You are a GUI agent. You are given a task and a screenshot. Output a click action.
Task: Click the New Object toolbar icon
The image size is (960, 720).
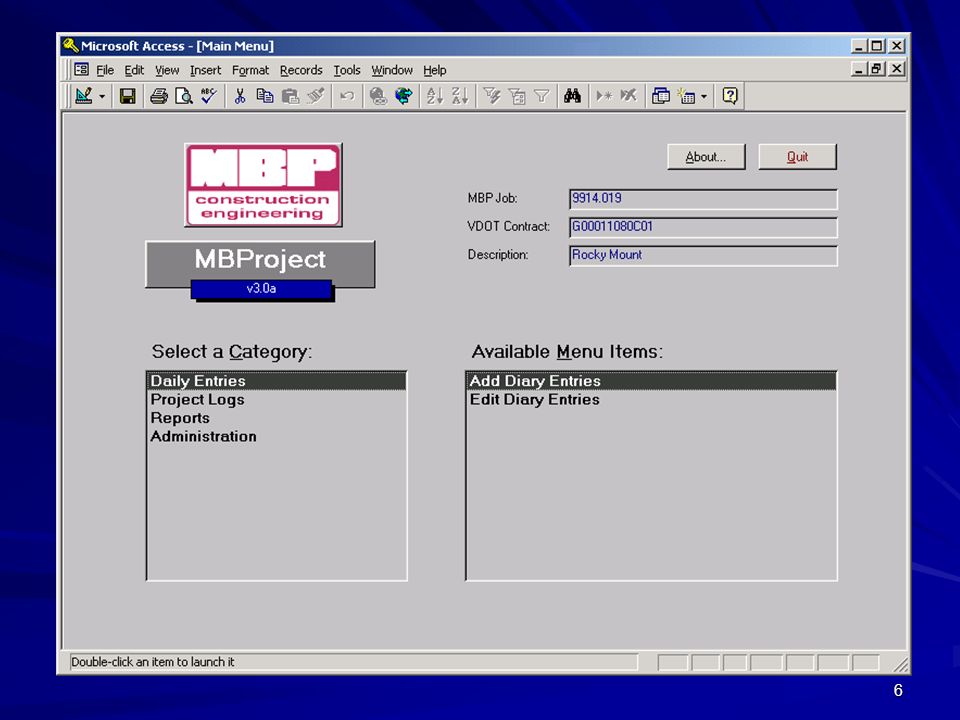pyautogui.click(x=686, y=96)
